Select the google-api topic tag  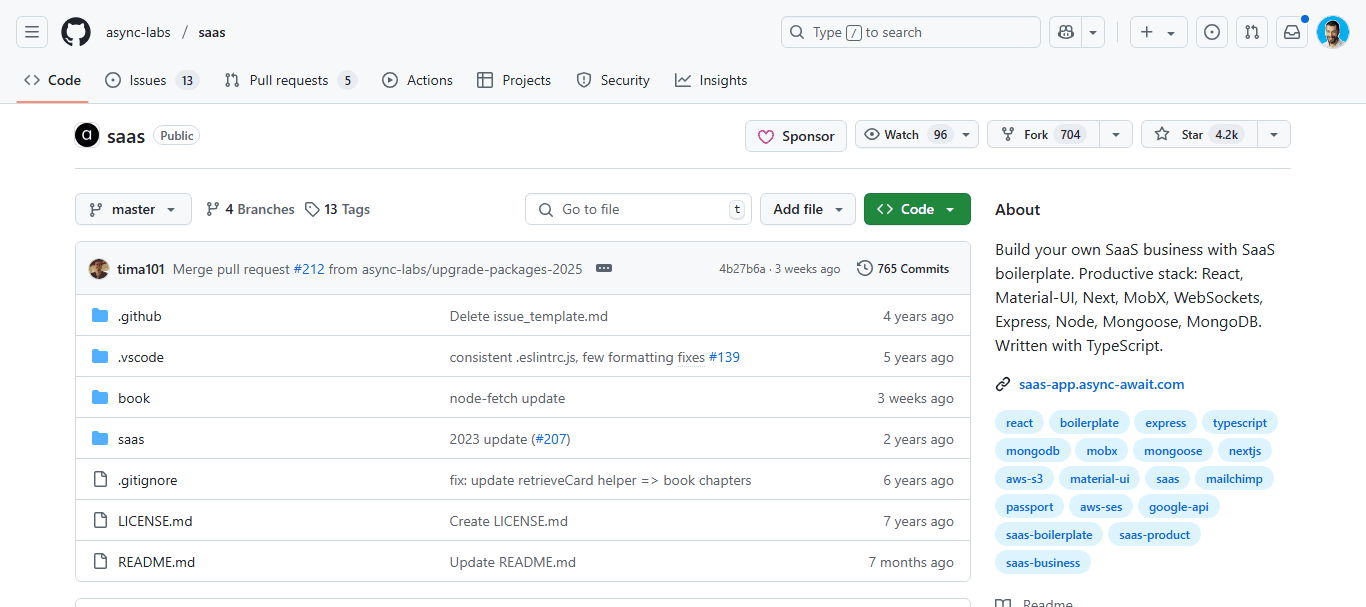[1178, 507]
